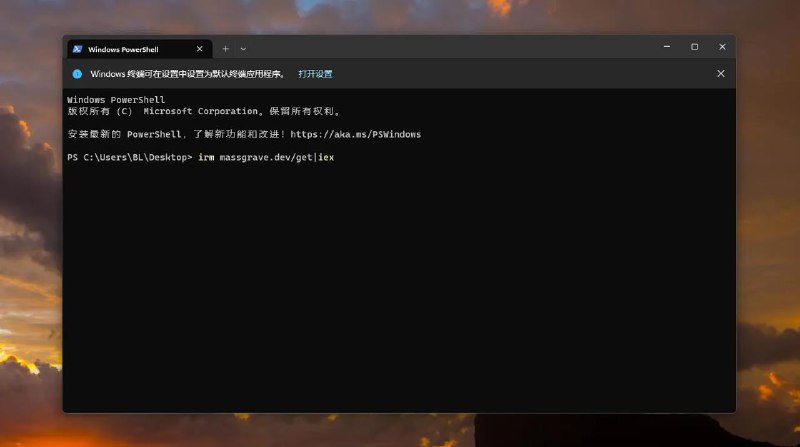800x447 pixels.
Task: Click the first line reading Windows PowerShell
Action: tap(116, 100)
